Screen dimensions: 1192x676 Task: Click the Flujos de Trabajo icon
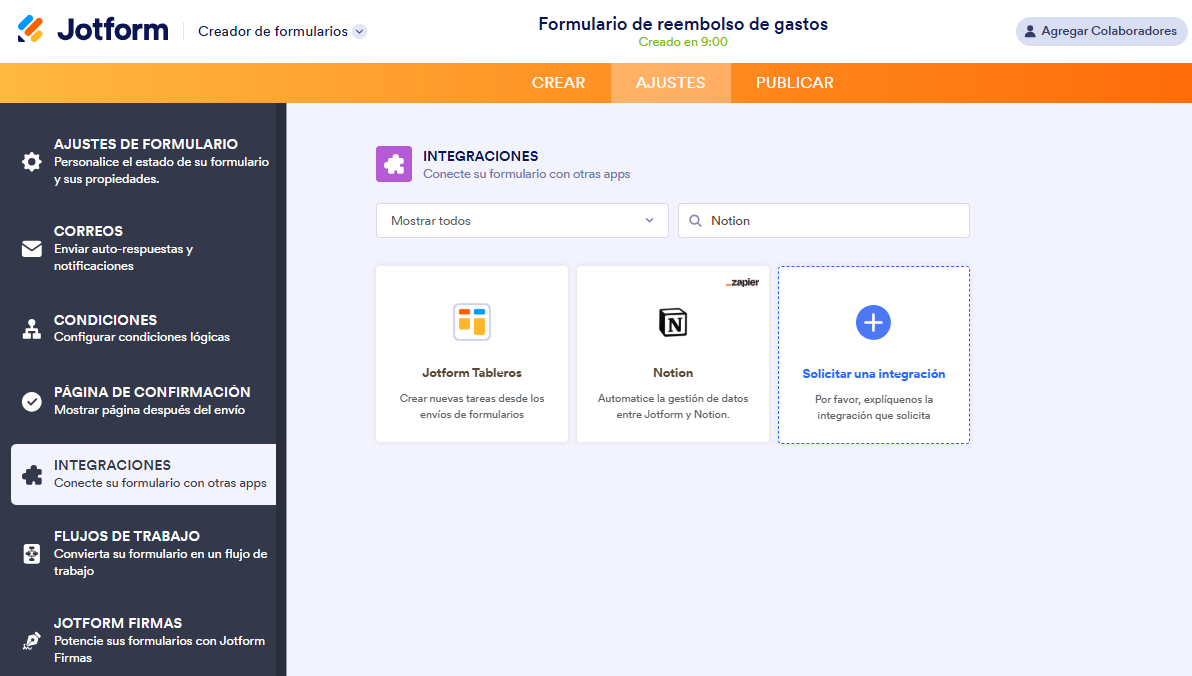(32, 554)
